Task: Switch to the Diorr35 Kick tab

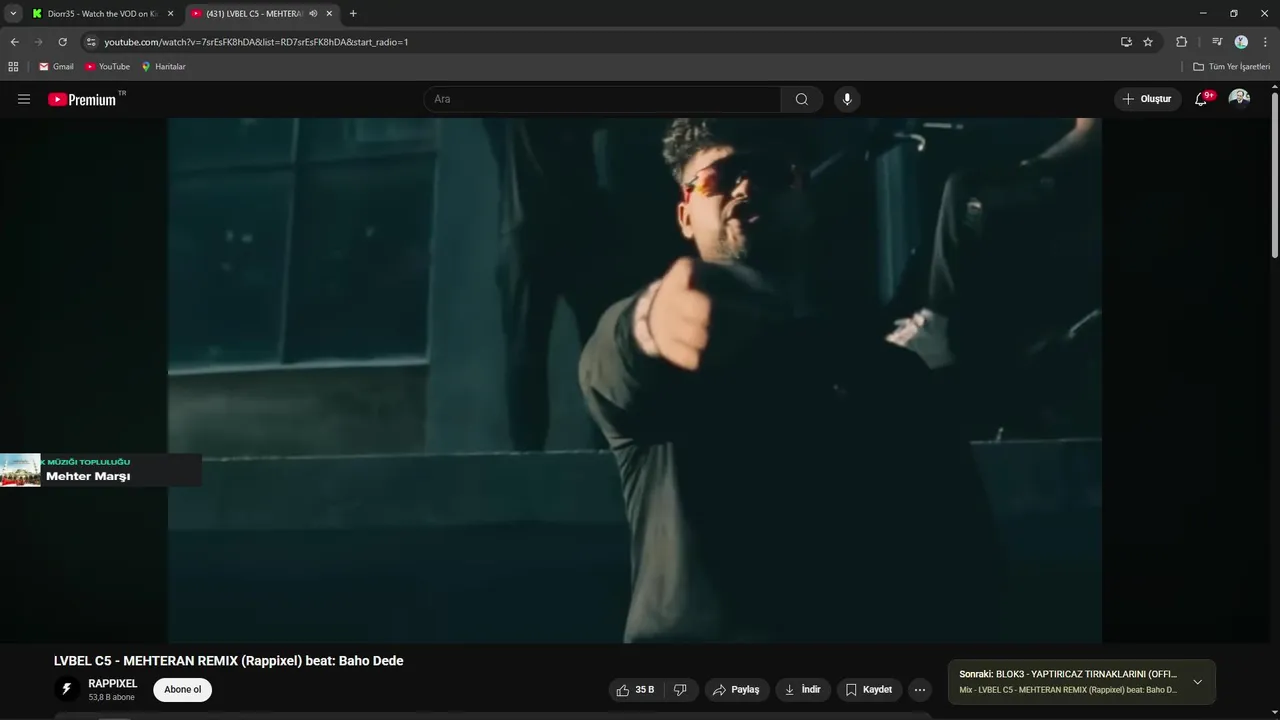Action: coord(103,14)
